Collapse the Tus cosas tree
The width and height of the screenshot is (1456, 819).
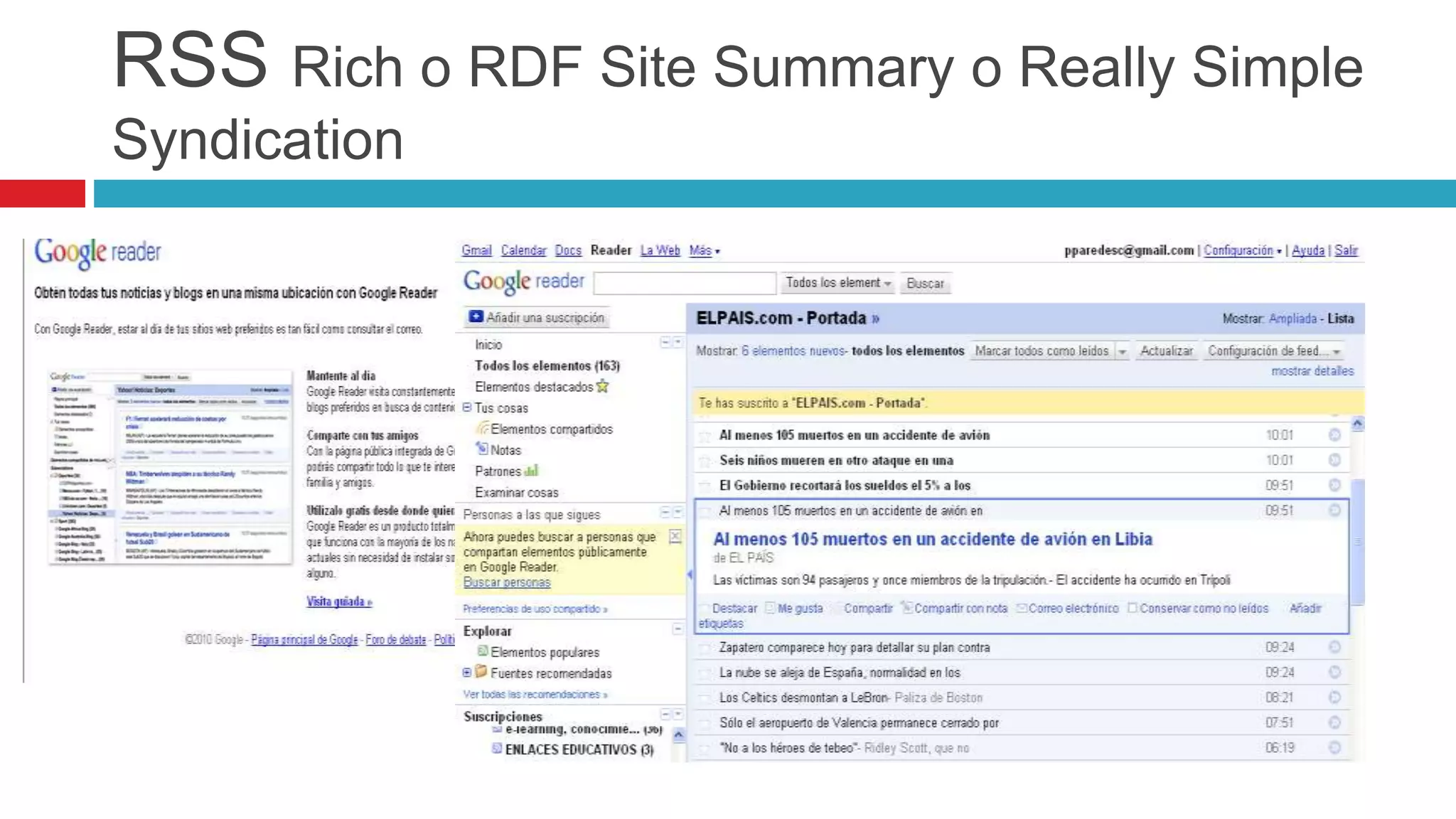[x=467, y=407]
